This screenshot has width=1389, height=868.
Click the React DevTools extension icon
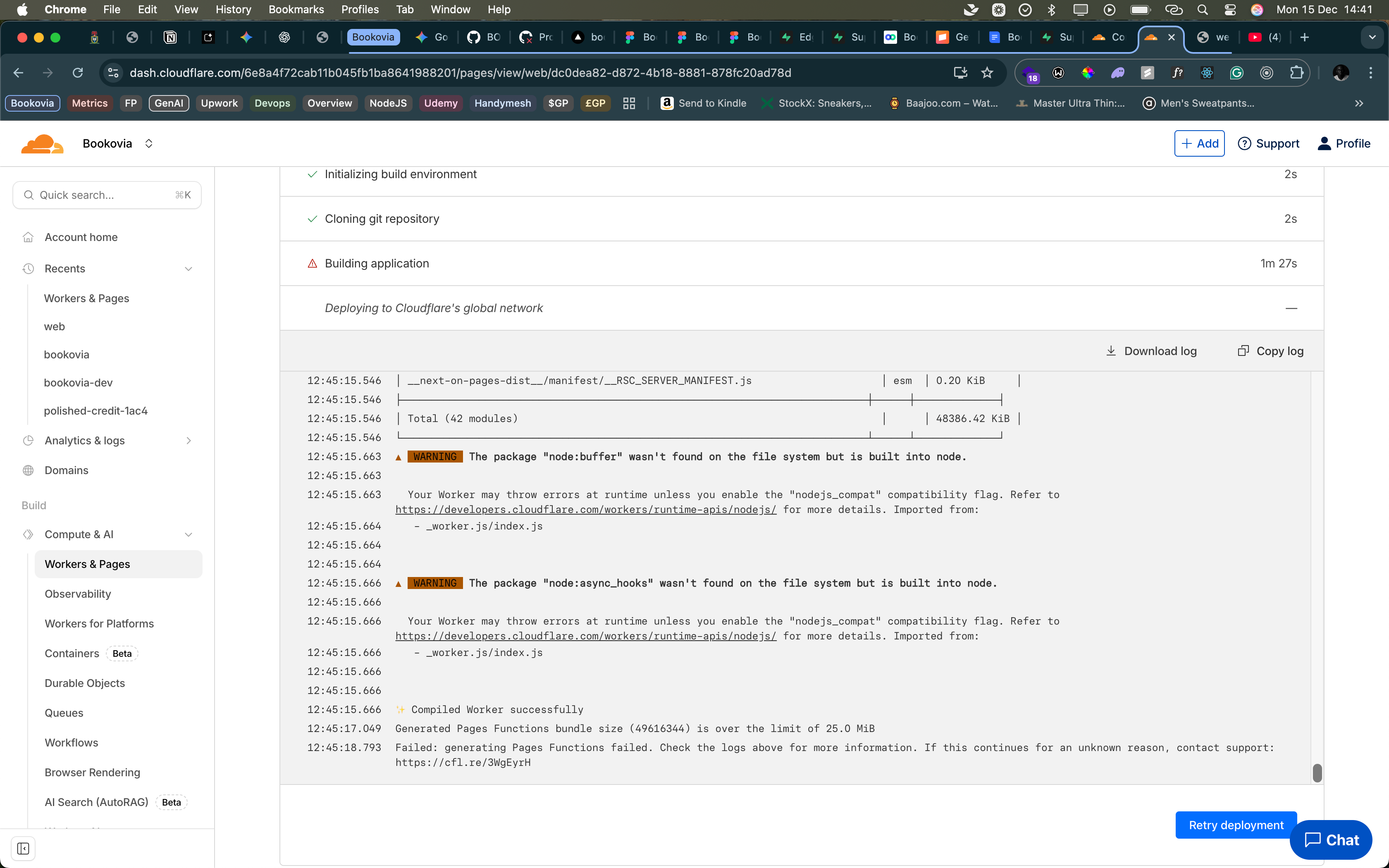point(1207,73)
